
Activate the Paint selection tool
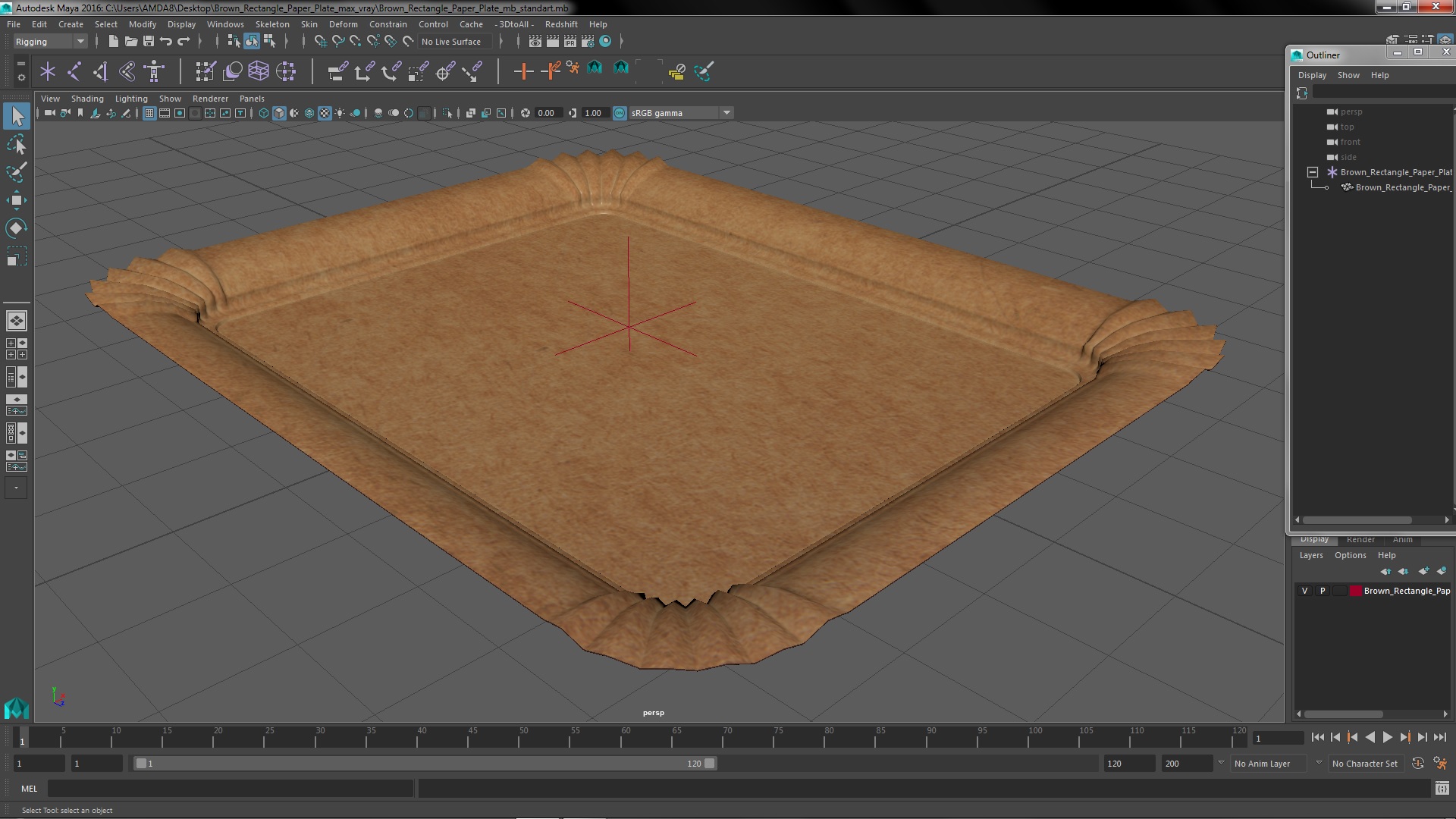point(17,172)
